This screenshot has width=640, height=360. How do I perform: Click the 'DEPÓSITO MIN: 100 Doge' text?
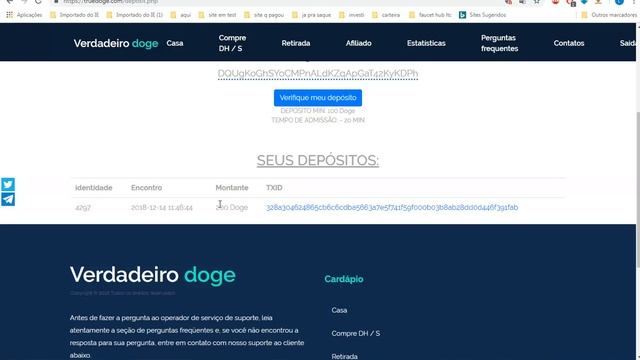pyautogui.click(x=318, y=111)
